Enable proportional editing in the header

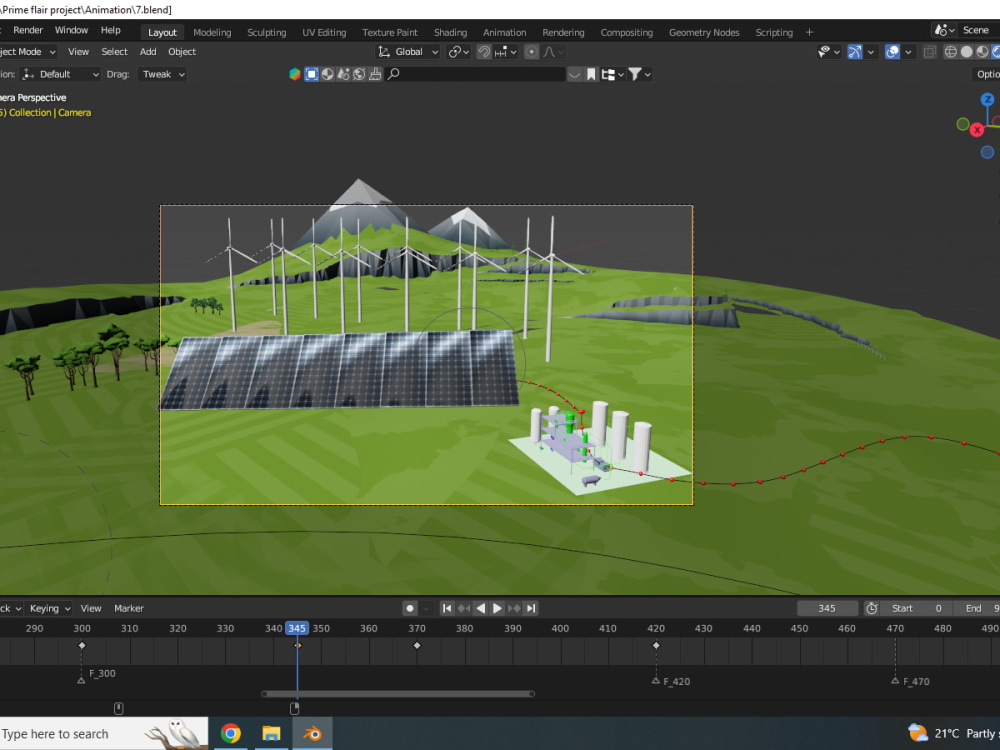(532, 52)
